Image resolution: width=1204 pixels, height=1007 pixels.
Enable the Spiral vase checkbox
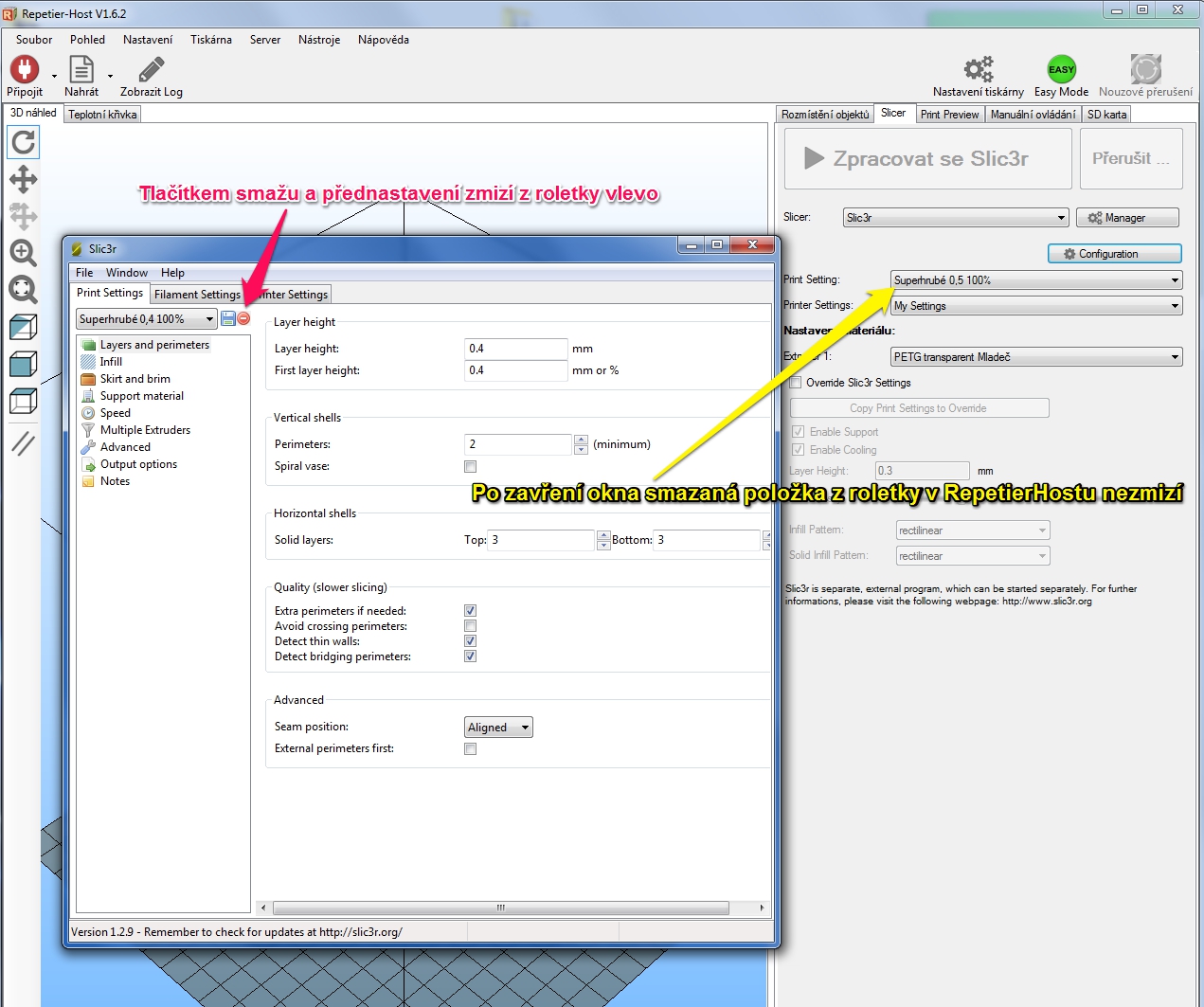(x=470, y=466)
